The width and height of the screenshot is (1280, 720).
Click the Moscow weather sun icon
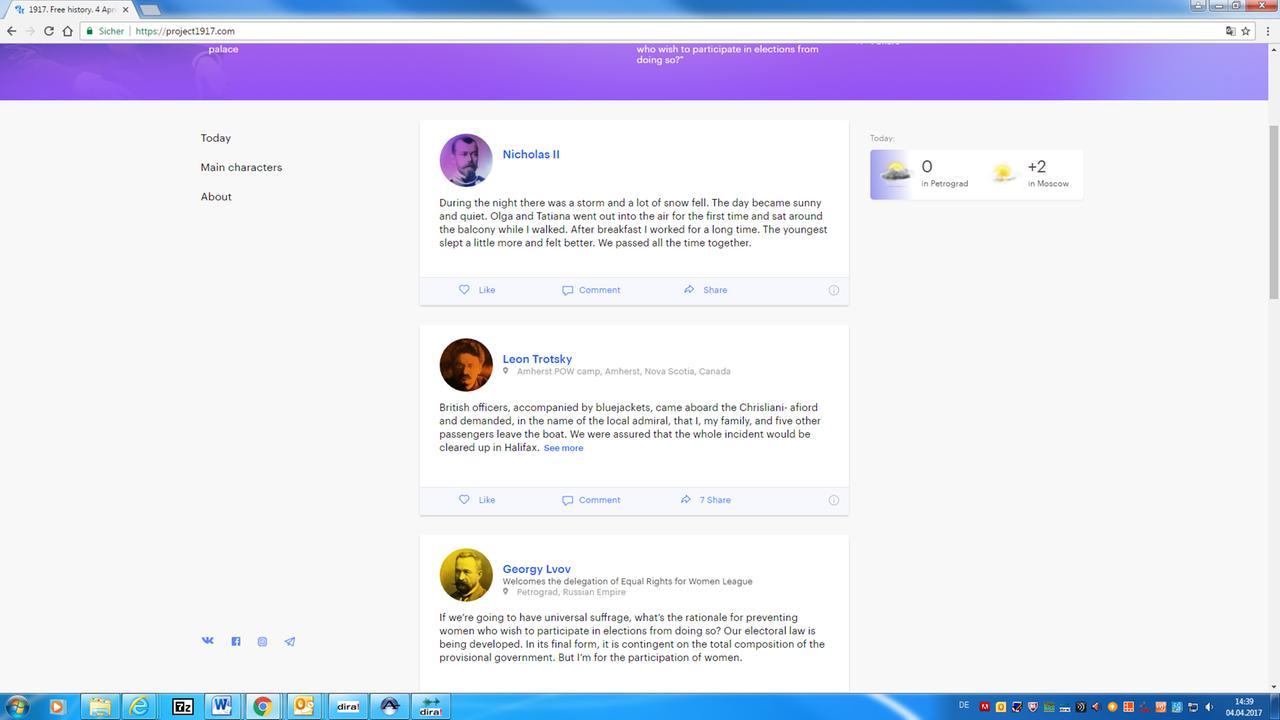click(1004, 174)
